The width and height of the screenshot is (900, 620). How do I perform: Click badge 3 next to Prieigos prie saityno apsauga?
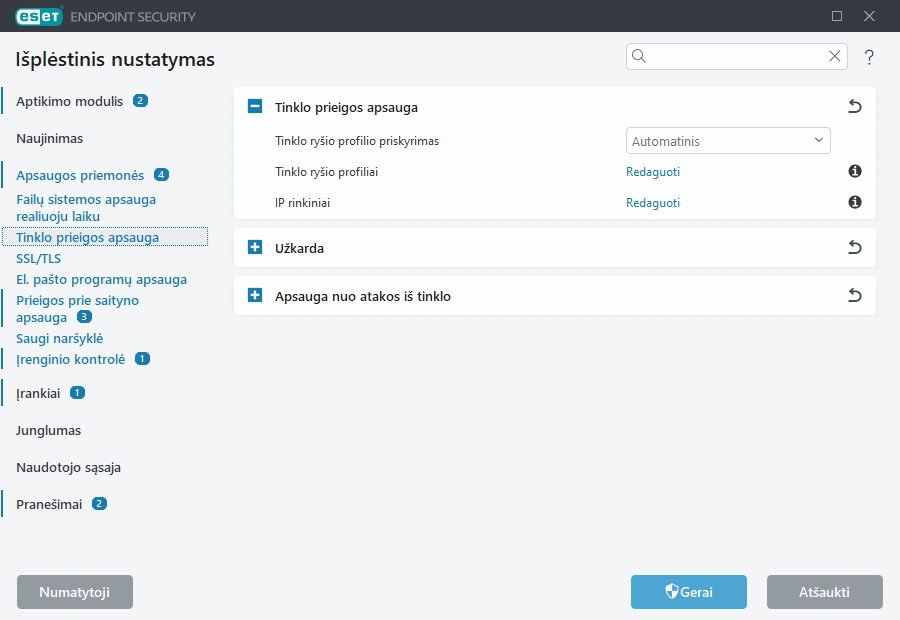[x=84, y=316]
